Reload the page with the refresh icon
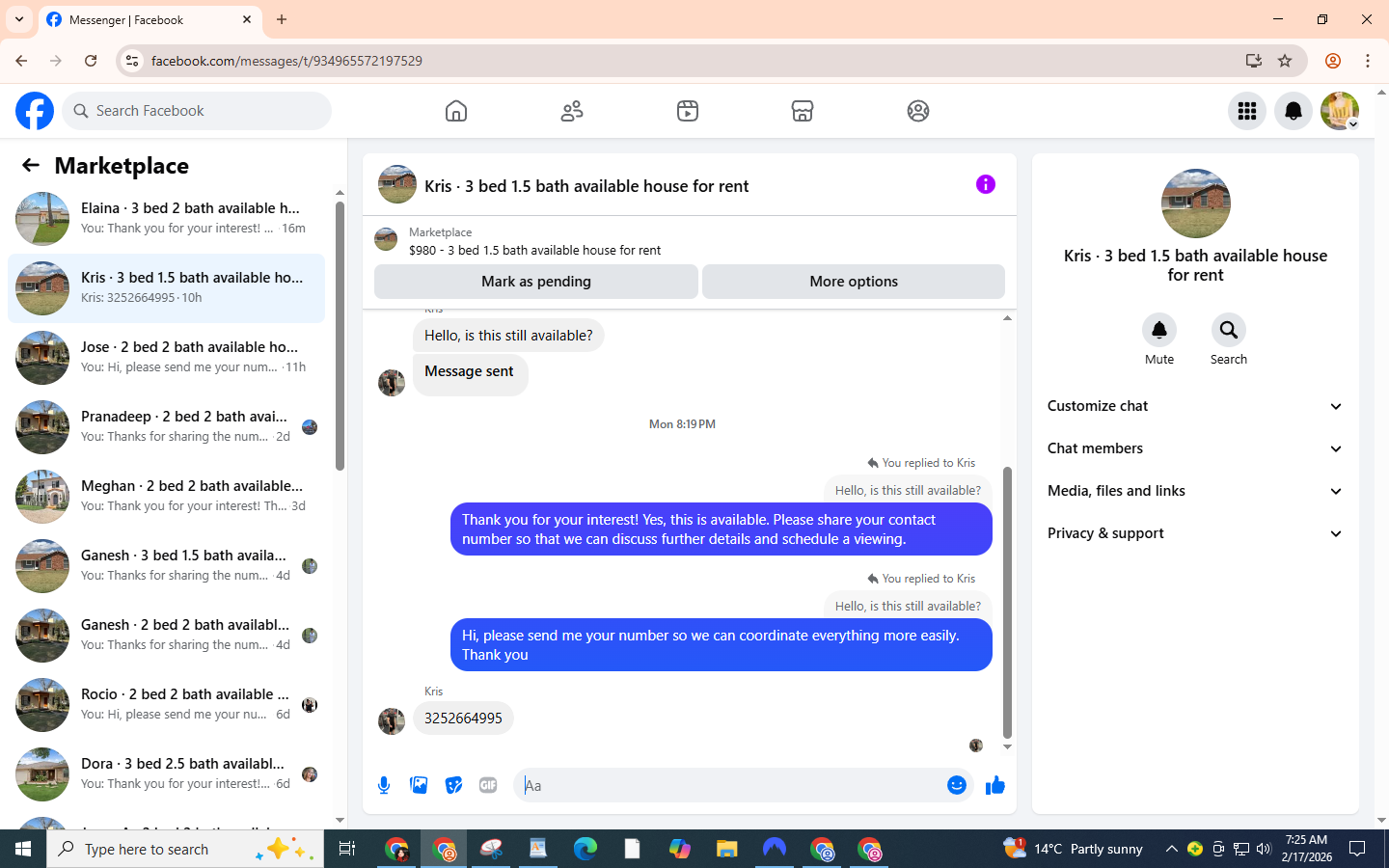This screenshot has width=1389, height=868. 91,61
